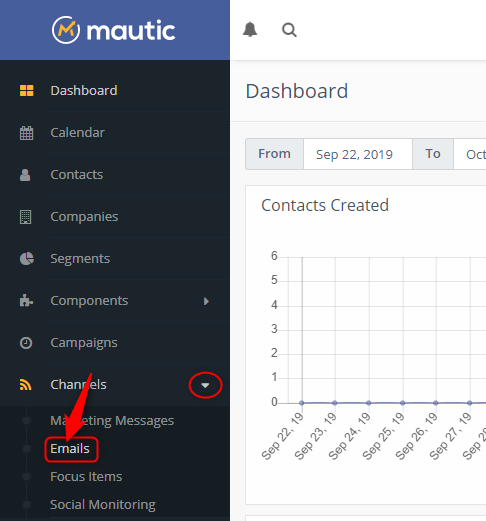This screenshot has width=486, height=521.
Task: Click the Dashboard grid icon
Action: click(x=26, y=90)
